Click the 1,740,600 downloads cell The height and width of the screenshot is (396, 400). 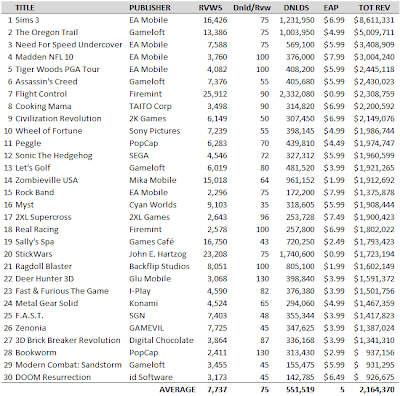(297, 254)
